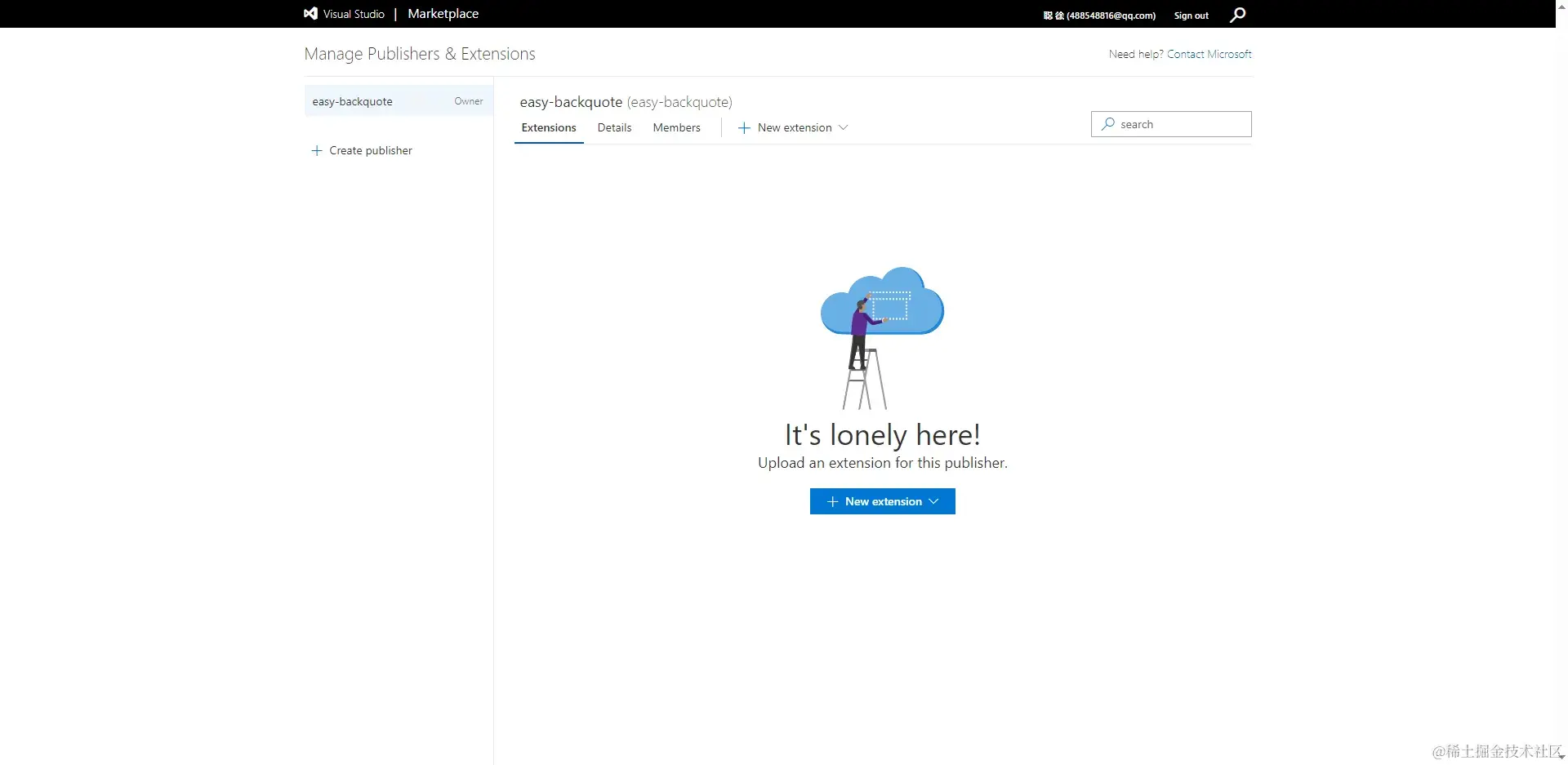Image resolution: width=1568 pixels, height=765 pixels.
Task: Open the search magnifier in the header
Action: pos(1238,15)
